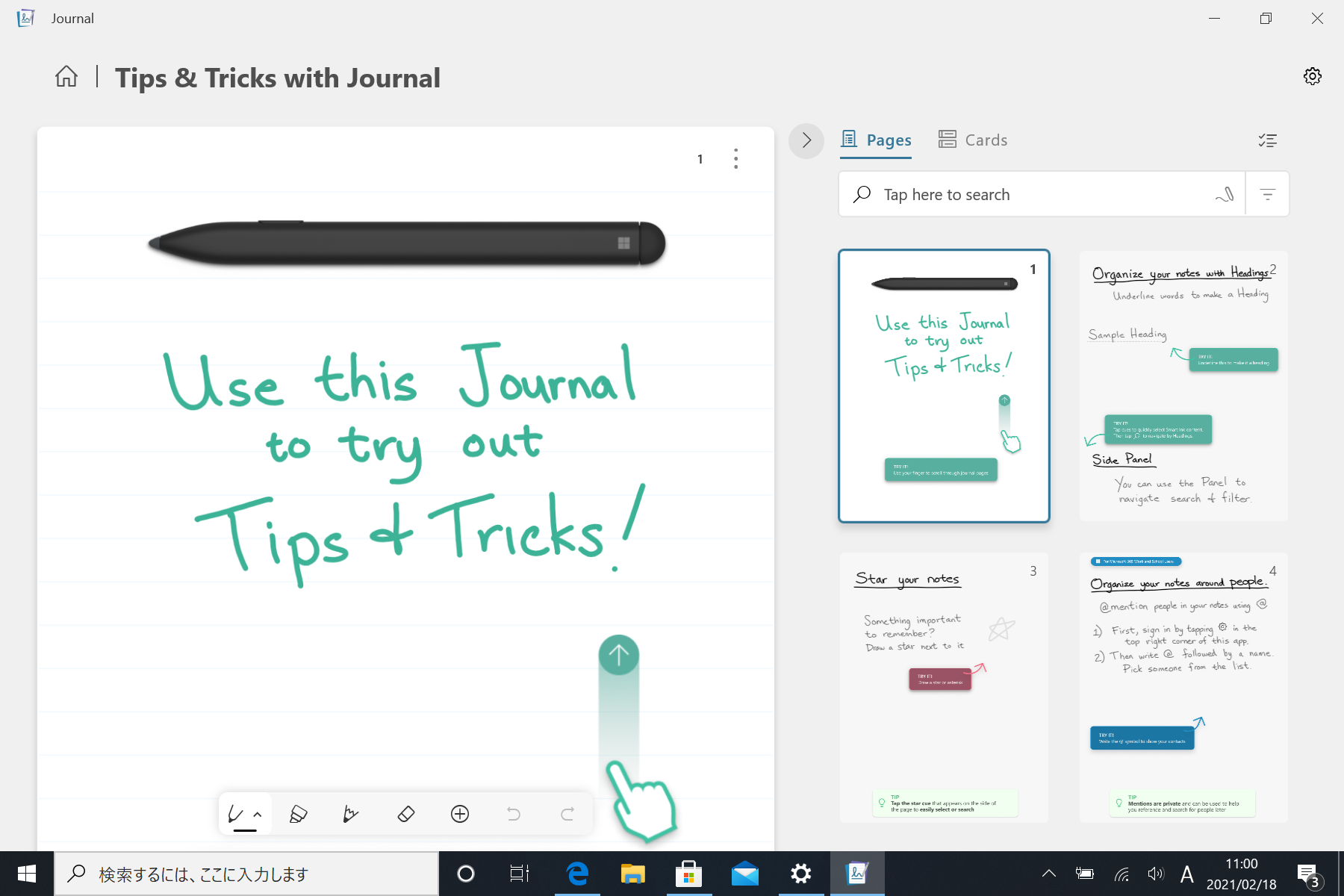Go to Journal home
Viewport: 1344px width, 896px height.
66,77
